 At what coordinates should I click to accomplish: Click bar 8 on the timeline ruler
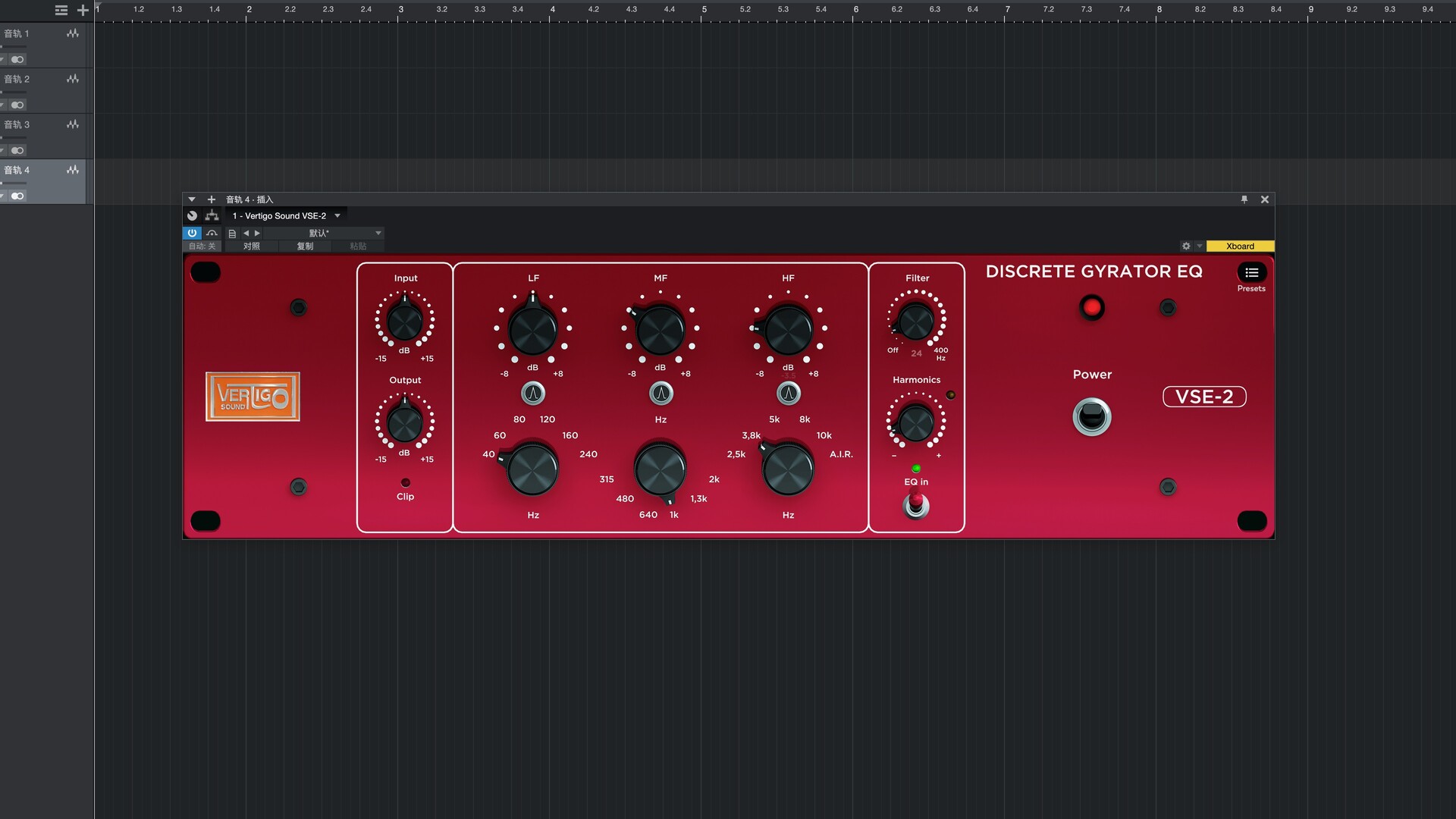click(1159, 10)
